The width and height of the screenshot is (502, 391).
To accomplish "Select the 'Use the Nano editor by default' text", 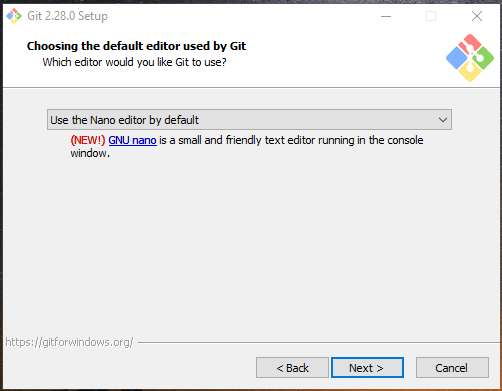I will pos(125,120).
